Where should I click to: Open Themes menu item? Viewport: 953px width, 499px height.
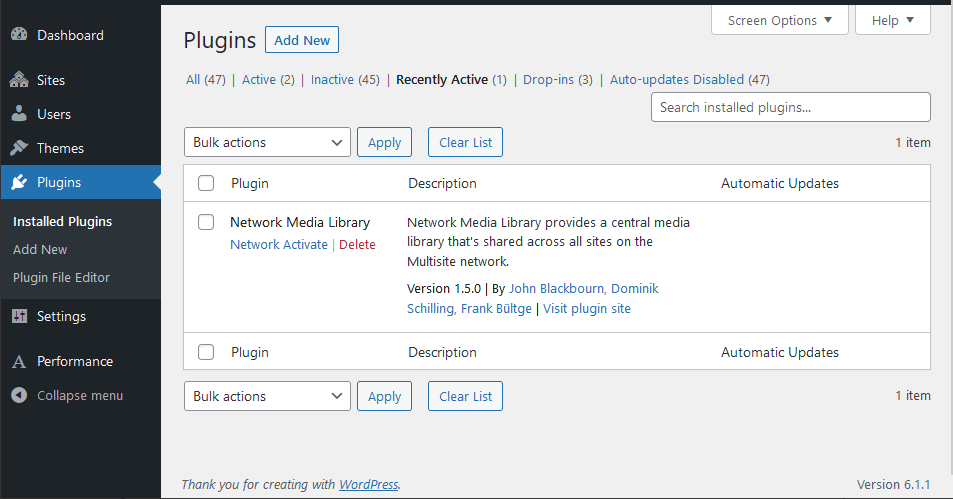click(x=60, y=148)
